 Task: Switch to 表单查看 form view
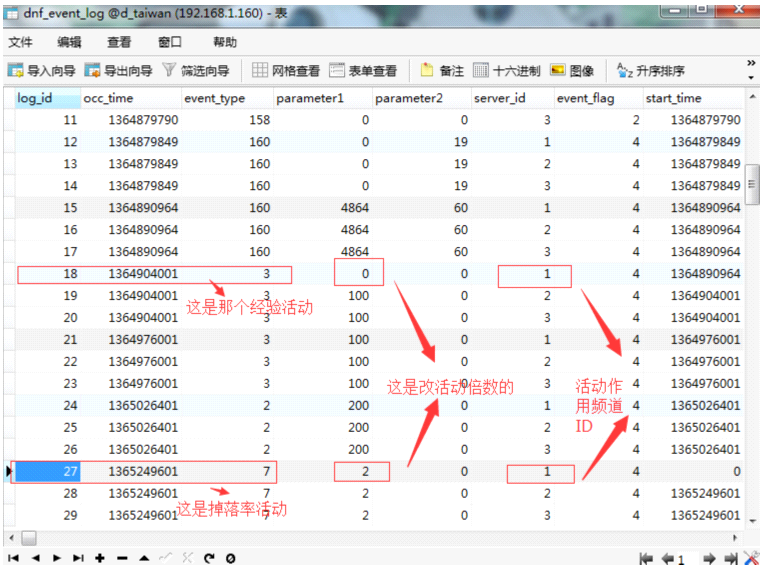(x=363, y=71)
